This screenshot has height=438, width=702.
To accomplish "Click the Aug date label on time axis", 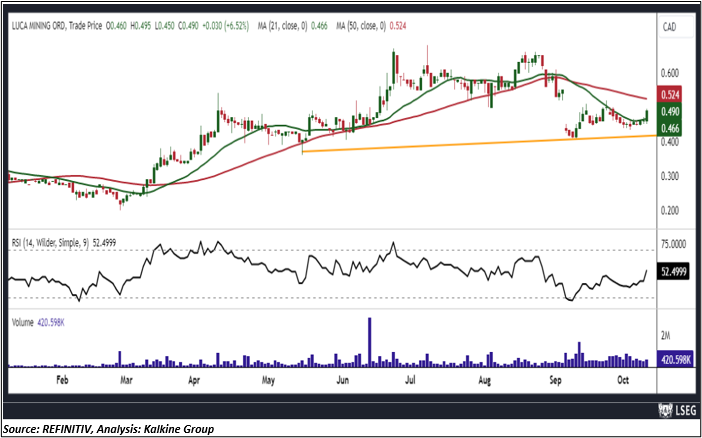I will pos(484,381).
